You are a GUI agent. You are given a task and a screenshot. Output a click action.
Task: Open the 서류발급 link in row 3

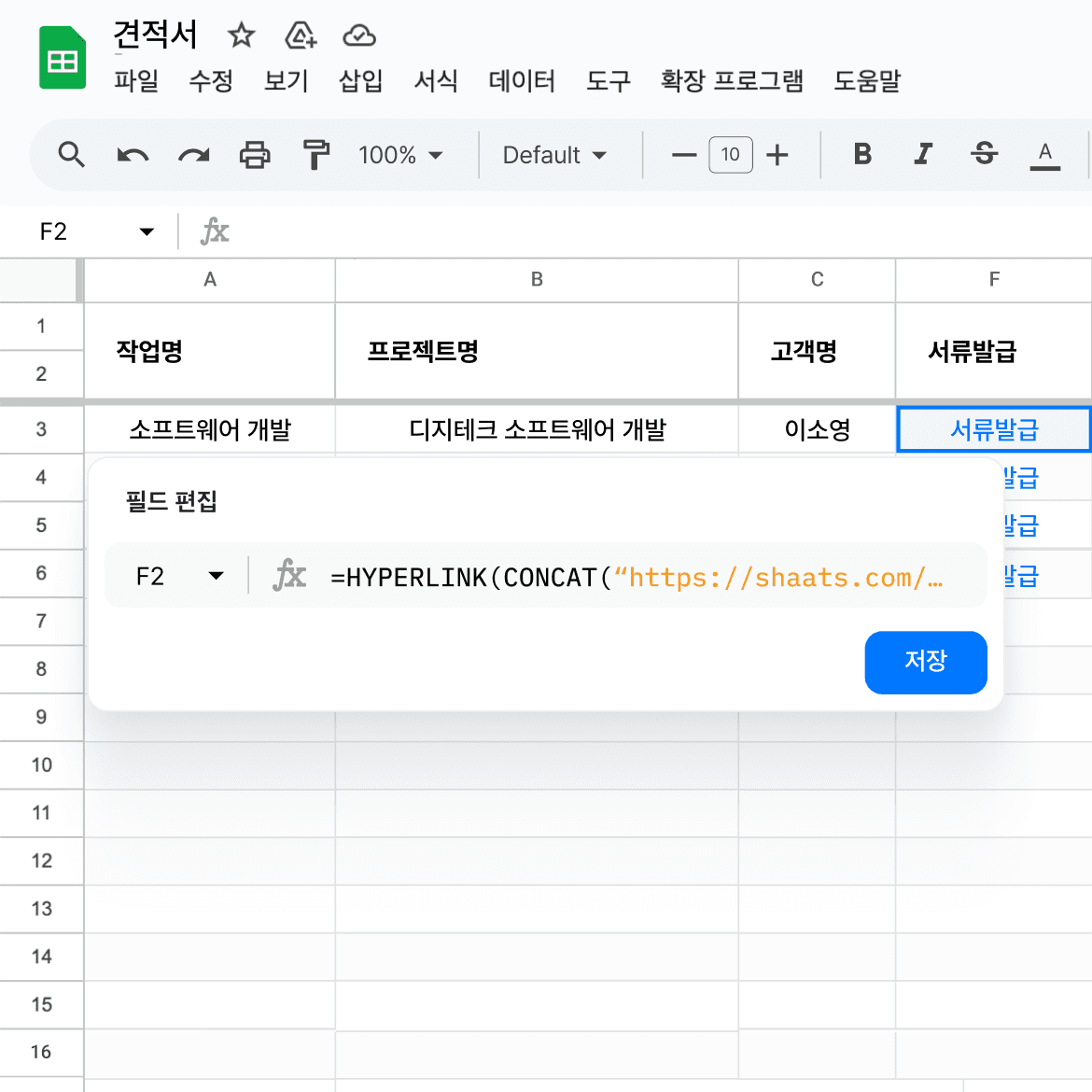pos(994,429)
